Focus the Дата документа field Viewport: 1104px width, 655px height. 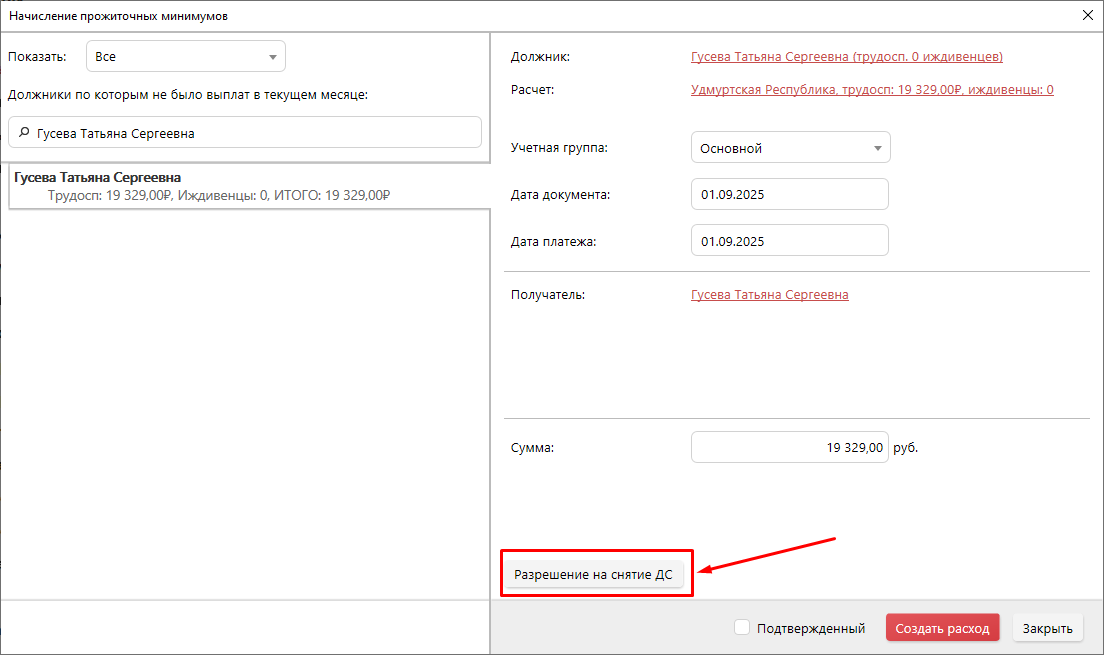coord(789,194)
